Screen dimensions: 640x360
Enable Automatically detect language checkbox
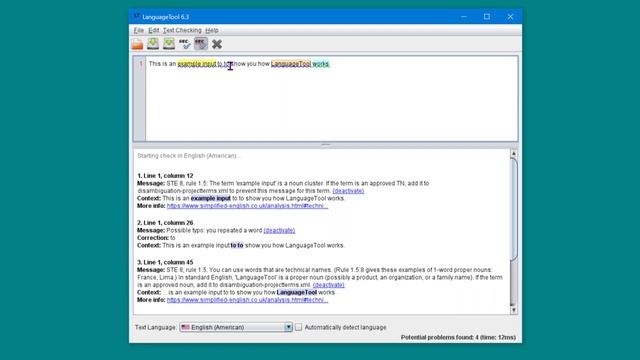click(299, 327)
